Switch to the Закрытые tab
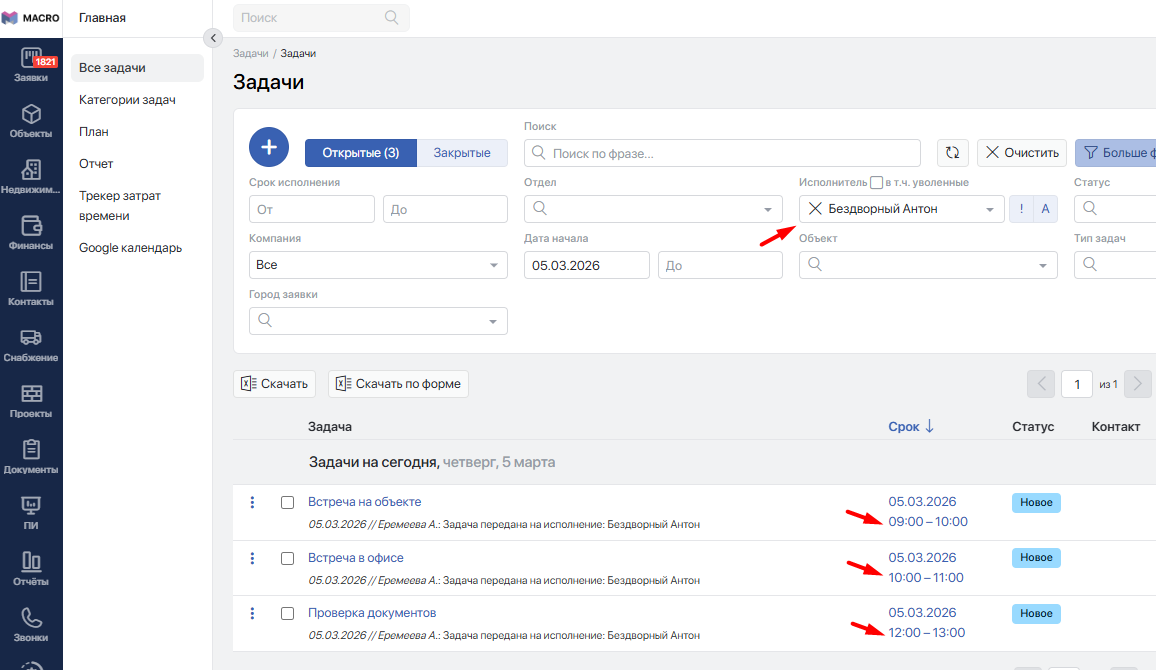This screenshot has height=670, width=1156. [x=461, y=153]
